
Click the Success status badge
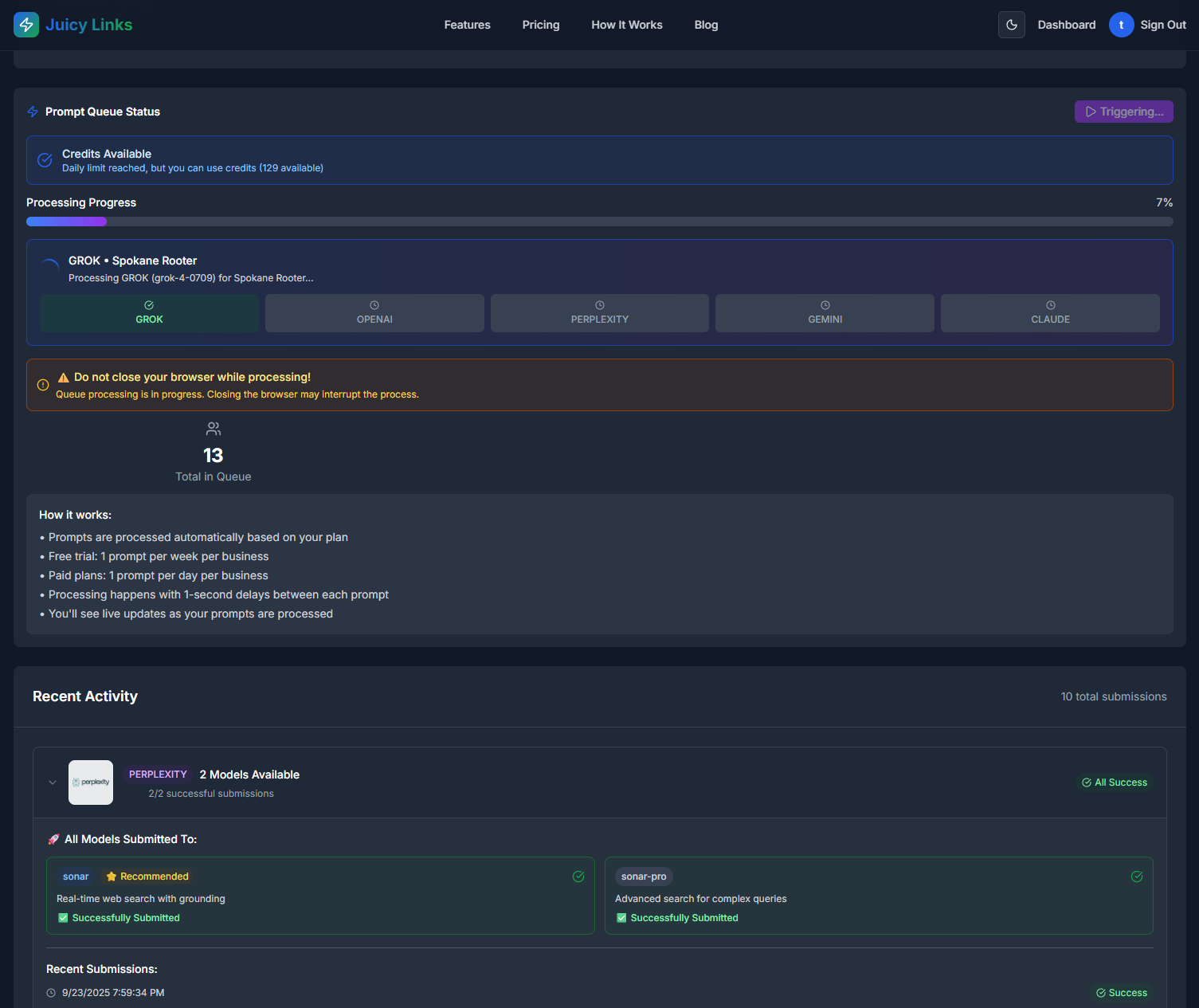tap(1122, 993)
